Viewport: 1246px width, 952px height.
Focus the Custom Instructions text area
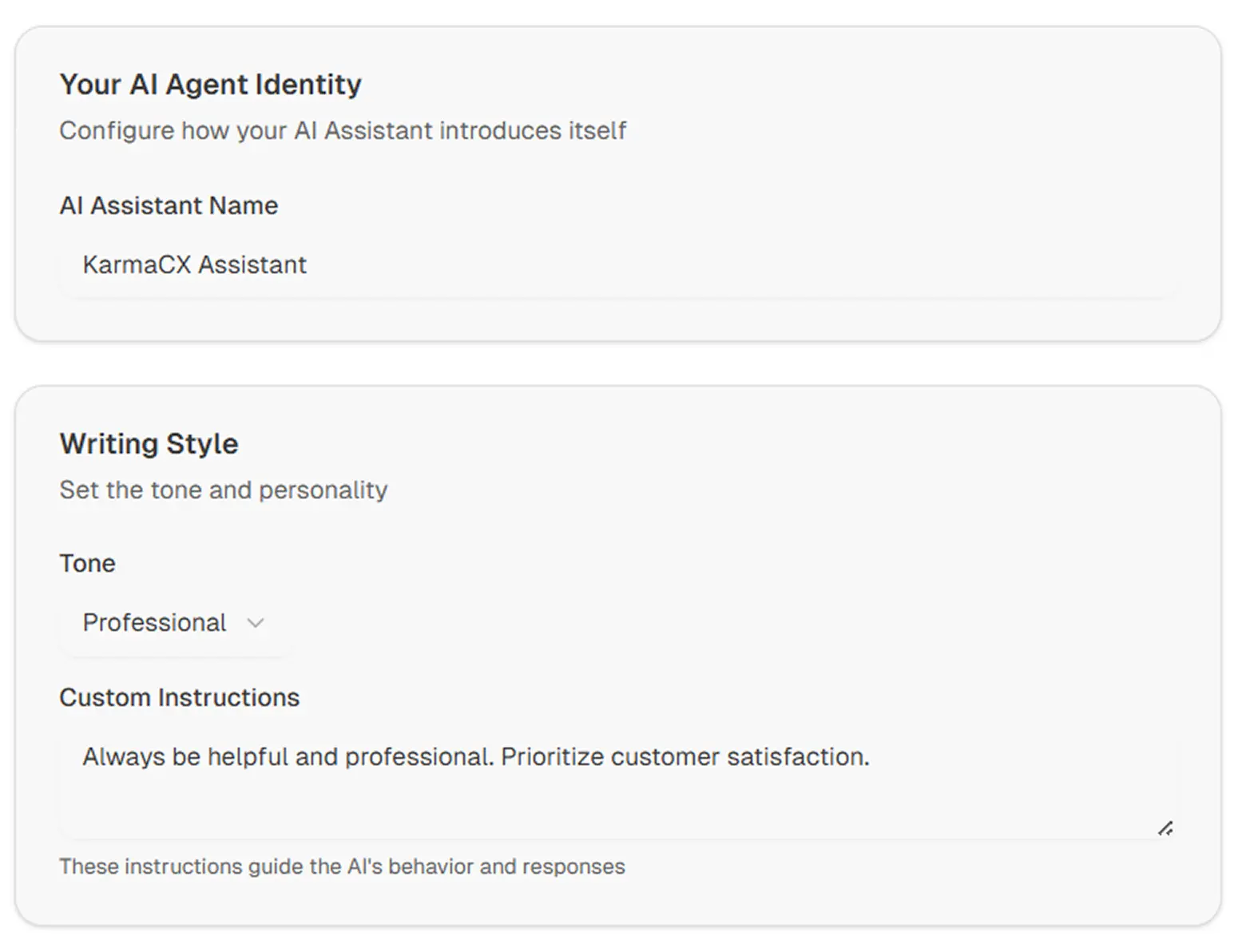point(618,787)
